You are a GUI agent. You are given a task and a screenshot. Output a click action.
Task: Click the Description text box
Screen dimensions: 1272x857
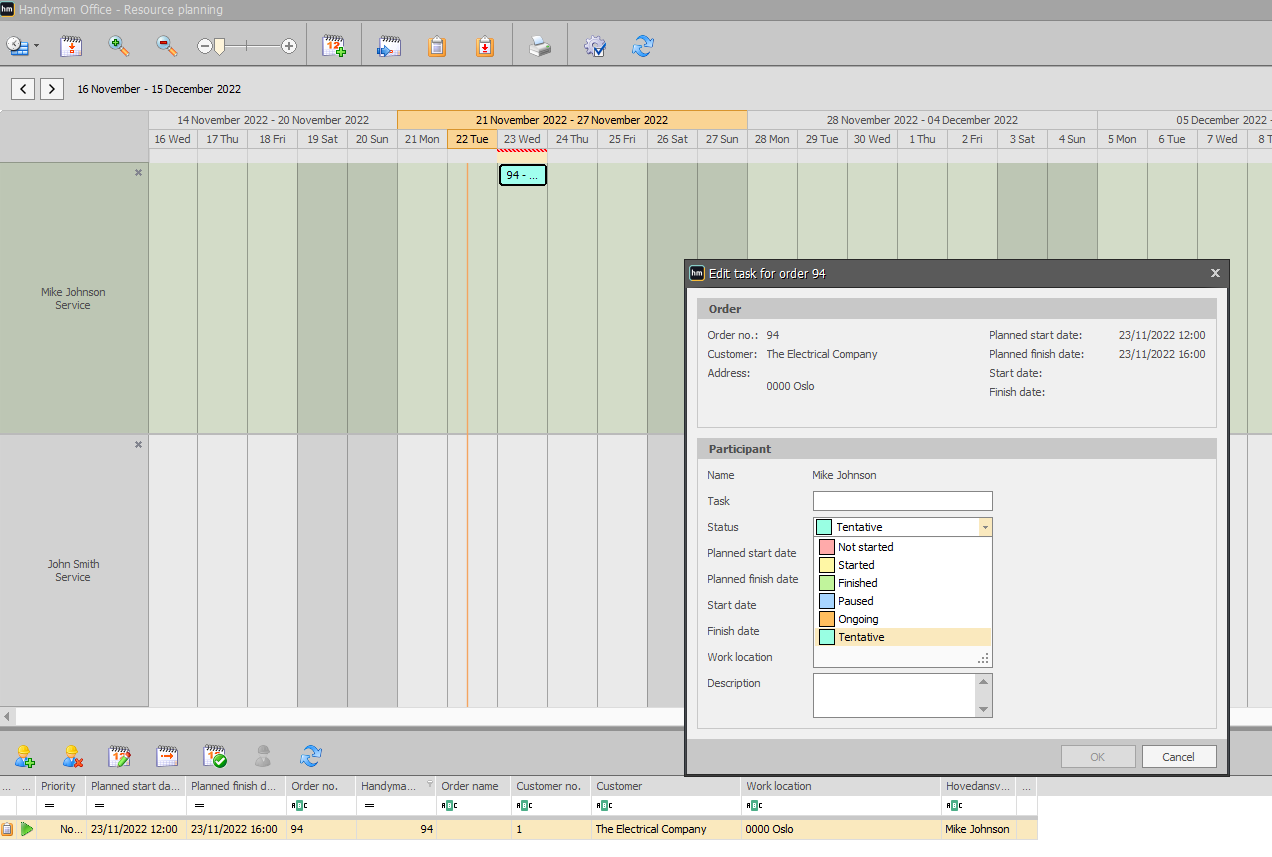[x=895, y=695]
